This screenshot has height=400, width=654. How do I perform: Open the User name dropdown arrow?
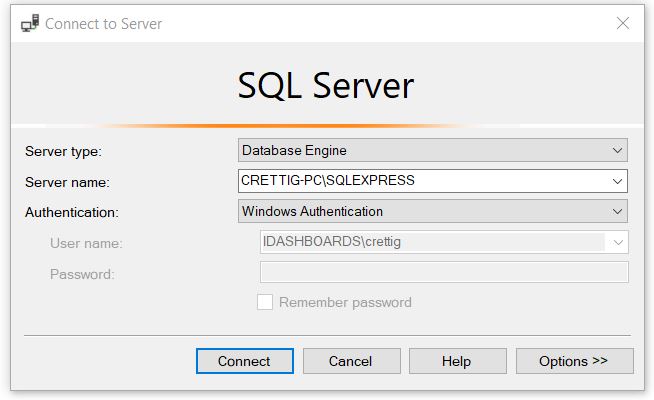(618, 242)
